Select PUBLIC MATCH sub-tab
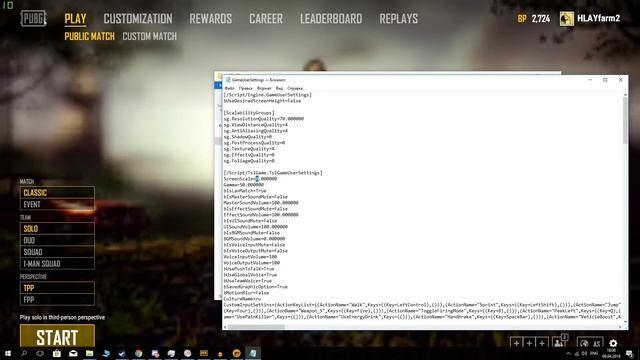Screen dimensions: 640x360 click(x=89, y=36)
